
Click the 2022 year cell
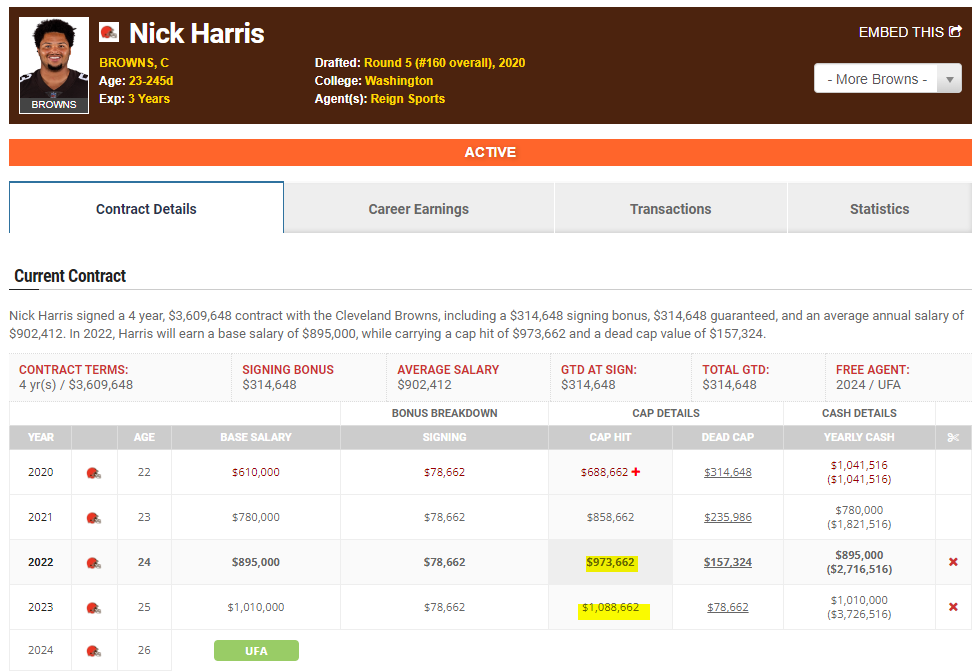[41, 562]
